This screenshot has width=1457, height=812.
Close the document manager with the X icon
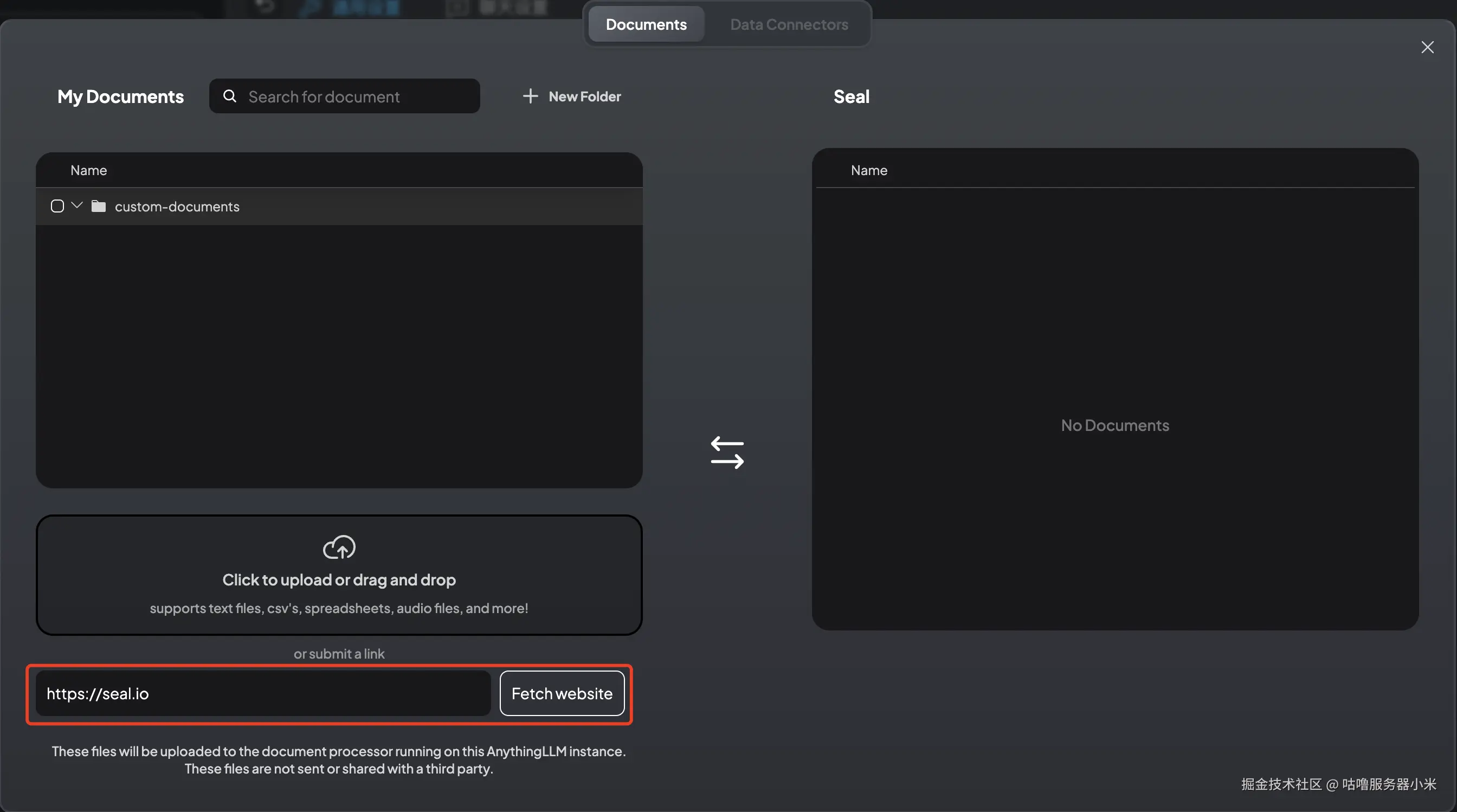pos(1427,47)
